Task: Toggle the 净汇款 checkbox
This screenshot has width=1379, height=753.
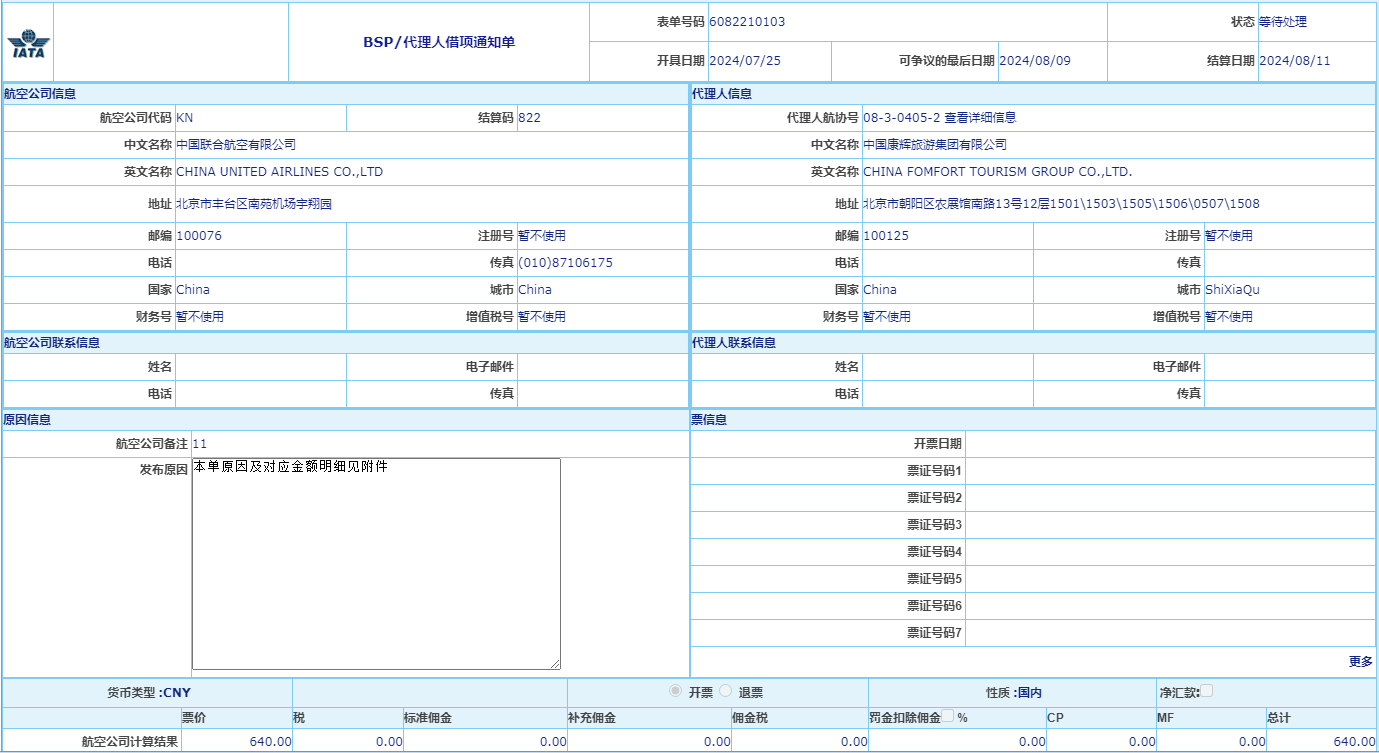Action: point(1206,691)
